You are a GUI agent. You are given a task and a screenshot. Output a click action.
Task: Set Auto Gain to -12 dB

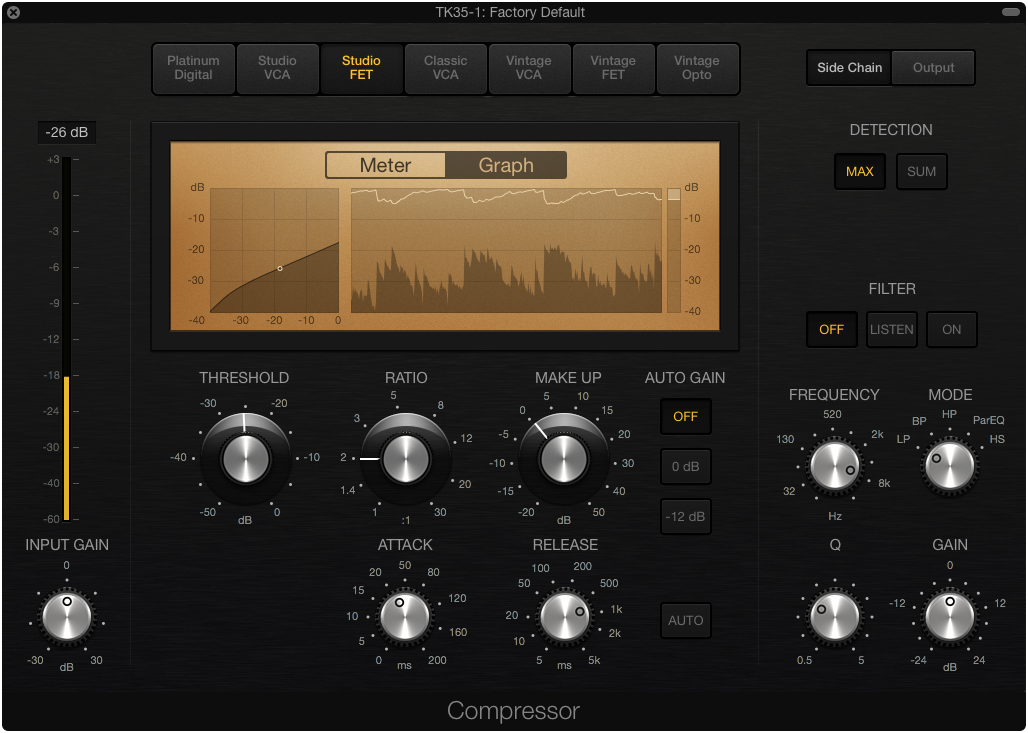point(685,517)
